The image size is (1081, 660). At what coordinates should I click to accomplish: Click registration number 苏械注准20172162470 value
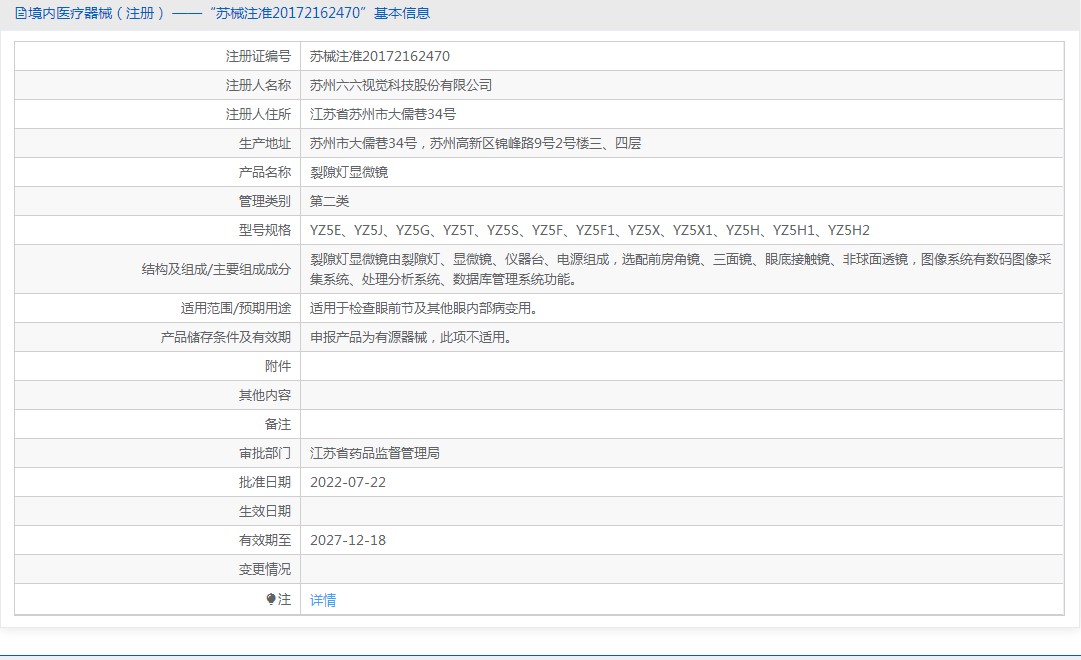380,57
